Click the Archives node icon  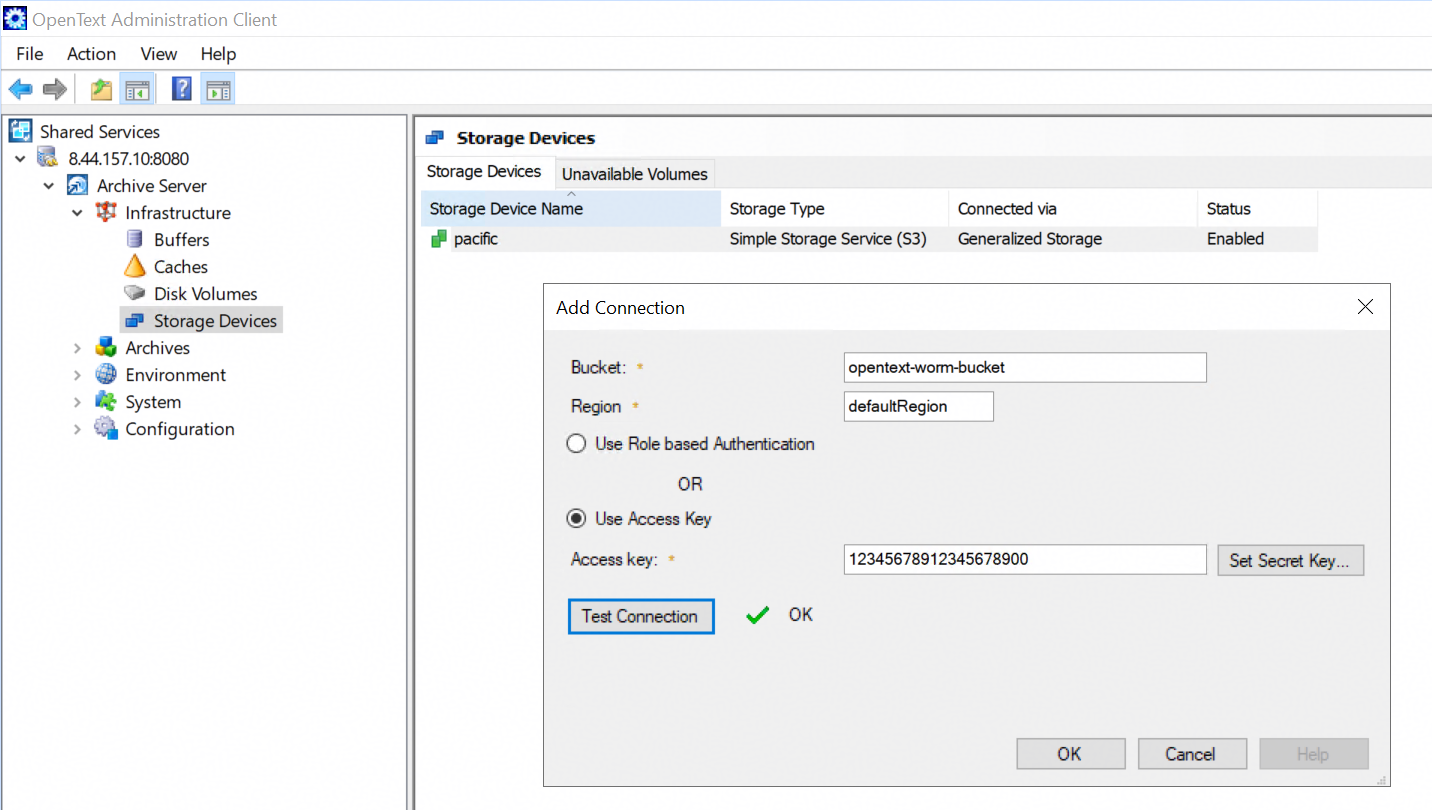(105, 347)
